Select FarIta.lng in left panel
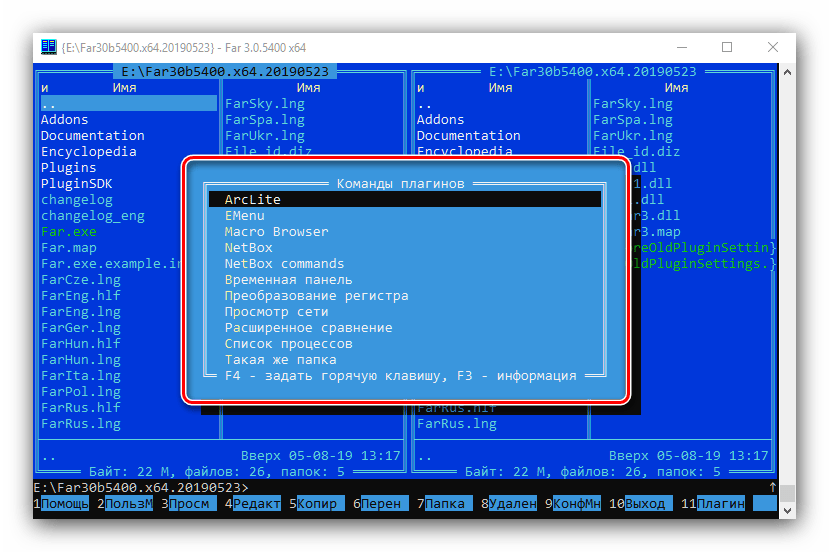 click(x=81, y=375)
